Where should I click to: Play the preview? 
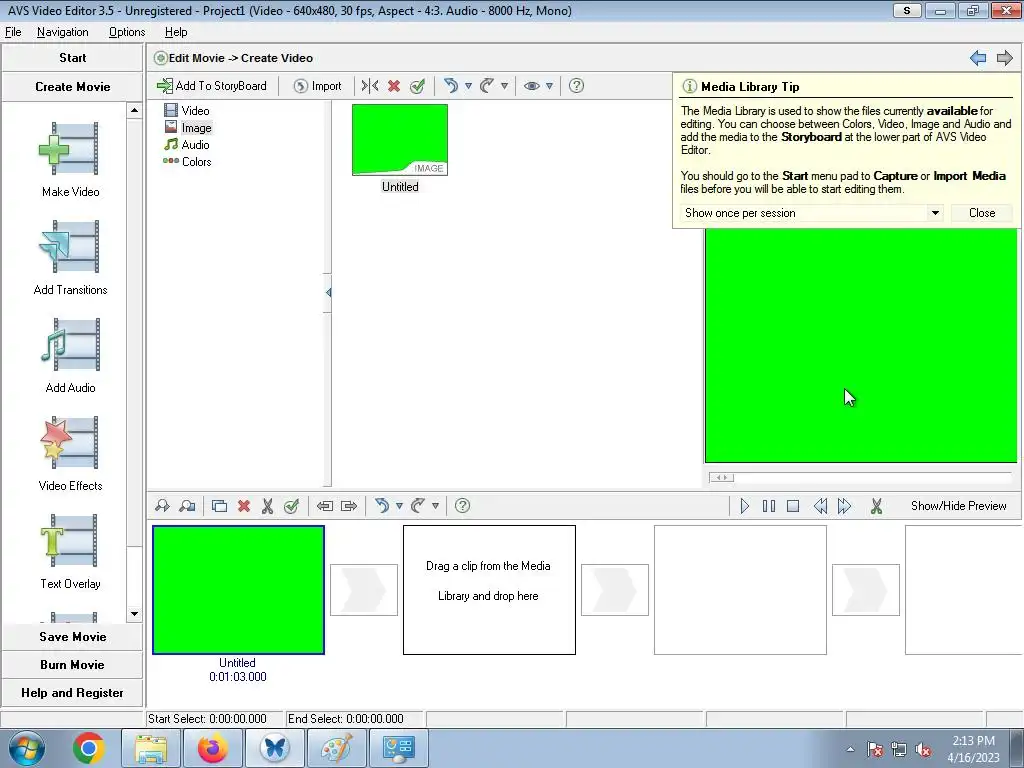click(x=744, y=505)
